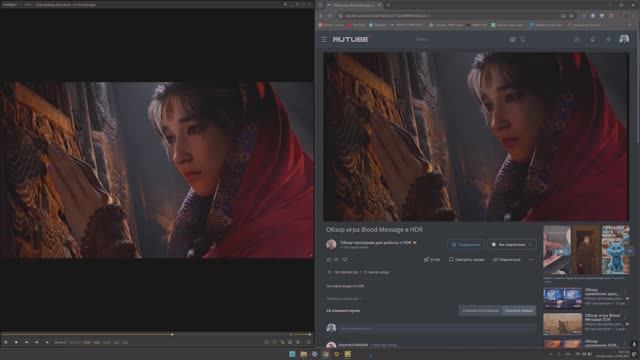Open the three-dots more actions menu under video

(x=531, y=260)
